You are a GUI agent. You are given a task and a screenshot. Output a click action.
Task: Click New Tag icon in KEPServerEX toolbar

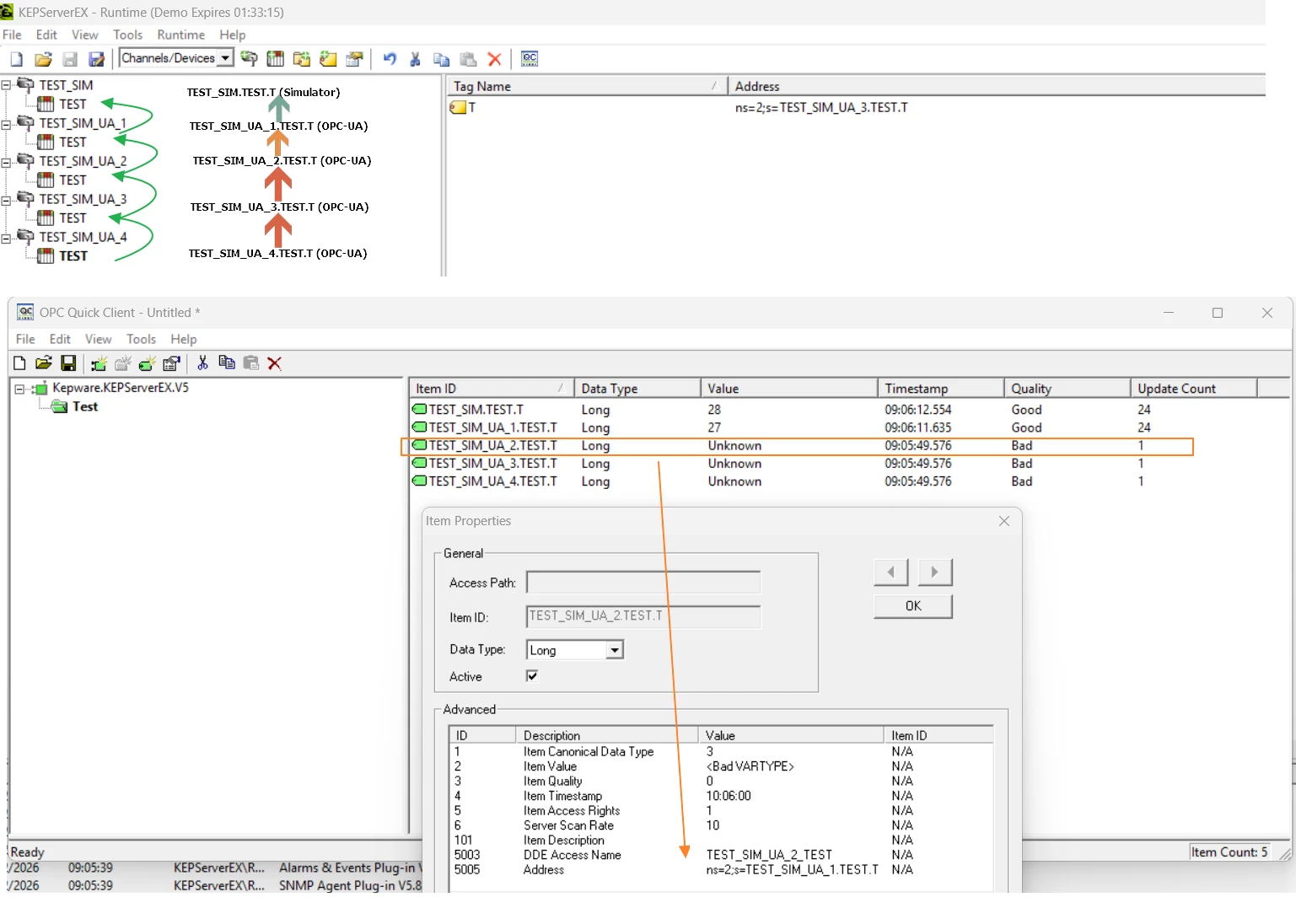[328, 58]
